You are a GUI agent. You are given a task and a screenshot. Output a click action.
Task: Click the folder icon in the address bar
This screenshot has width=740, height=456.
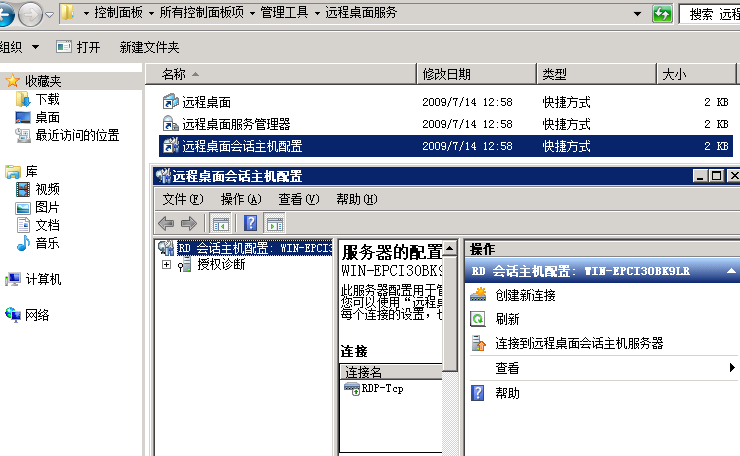pyautogui.click(x=68, y=13)
